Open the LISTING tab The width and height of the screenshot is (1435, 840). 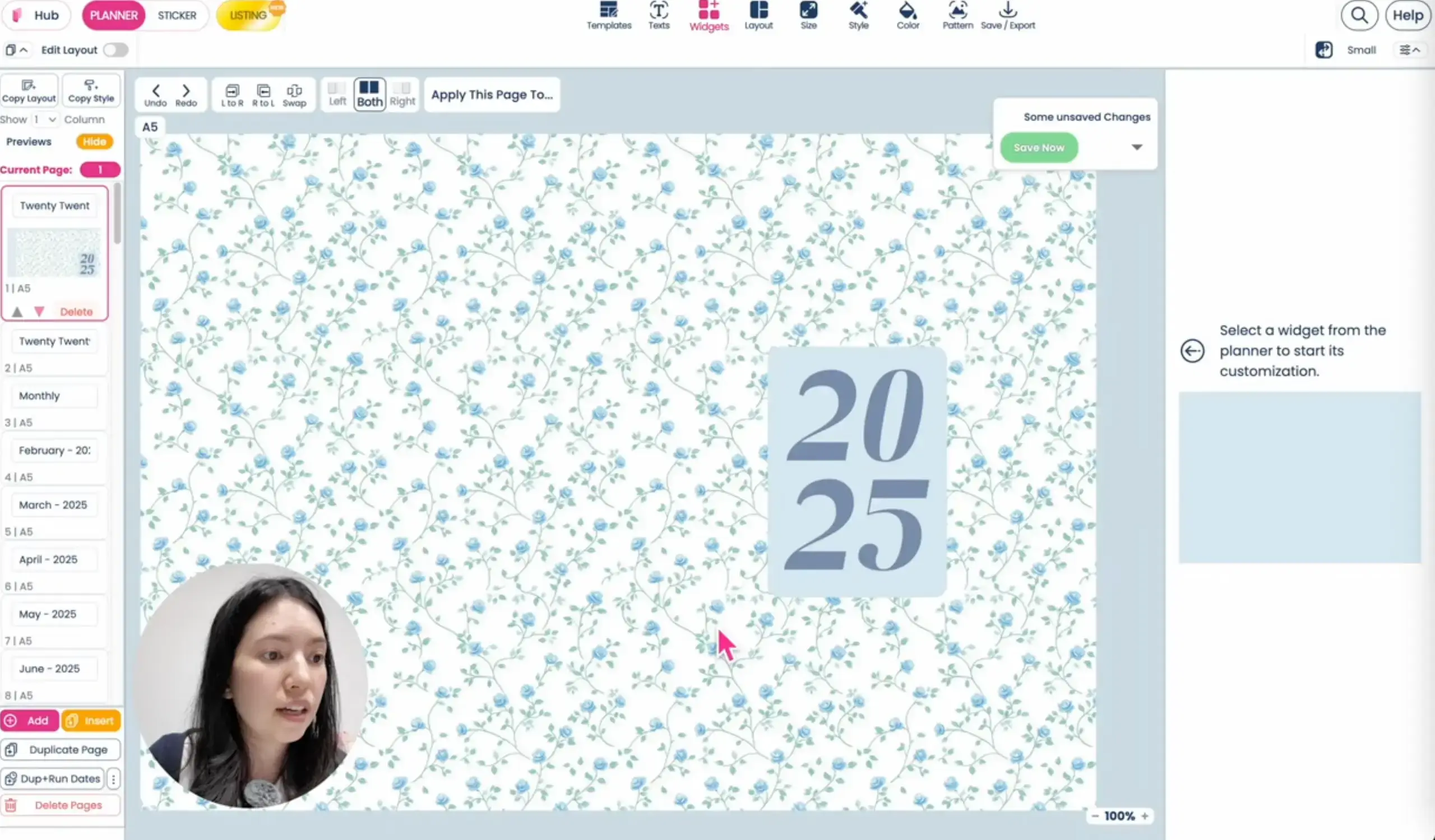point(247,15)
